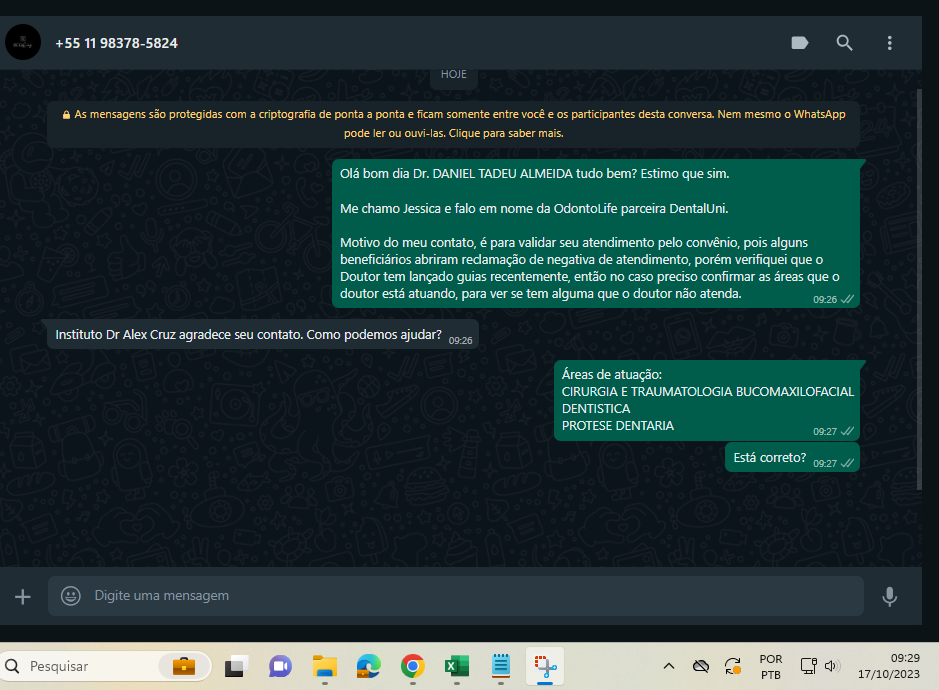
Task: Click the Windows taskbar Pesquisar search box
Action: (x=105, y=666)
